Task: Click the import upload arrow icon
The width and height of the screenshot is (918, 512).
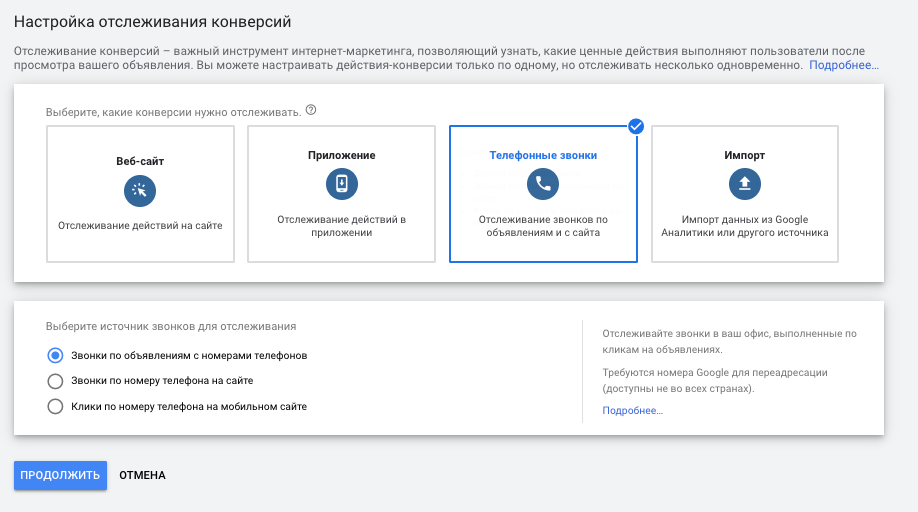Action: [x=745, y=184]
